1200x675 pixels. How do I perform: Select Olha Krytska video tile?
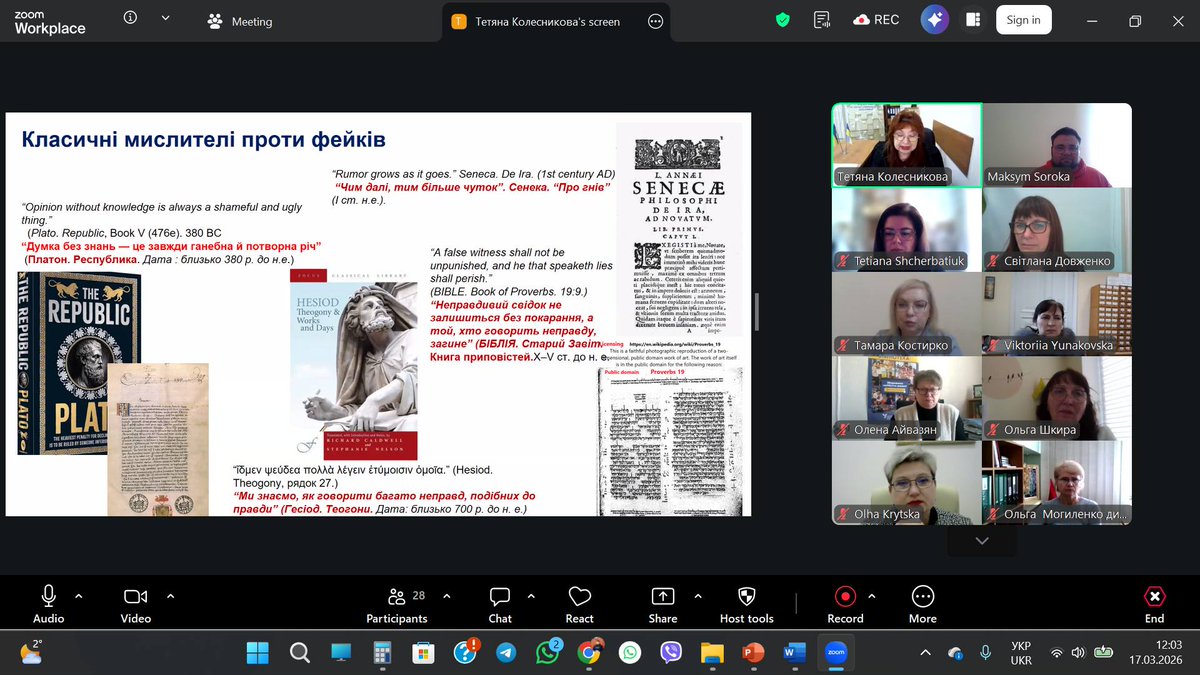[907, 483]
